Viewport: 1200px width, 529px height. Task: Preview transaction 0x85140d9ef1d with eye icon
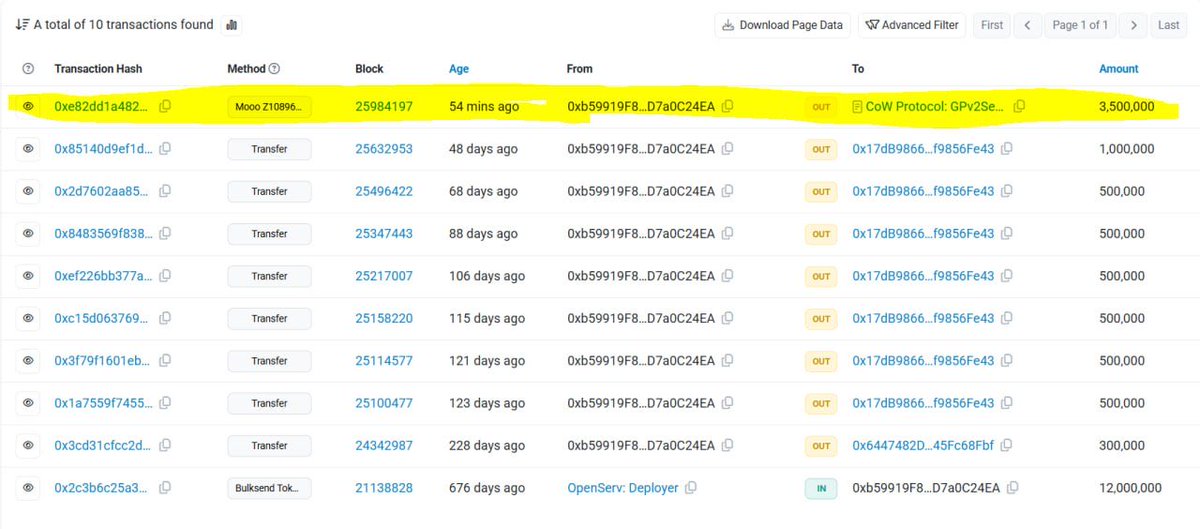28,149
